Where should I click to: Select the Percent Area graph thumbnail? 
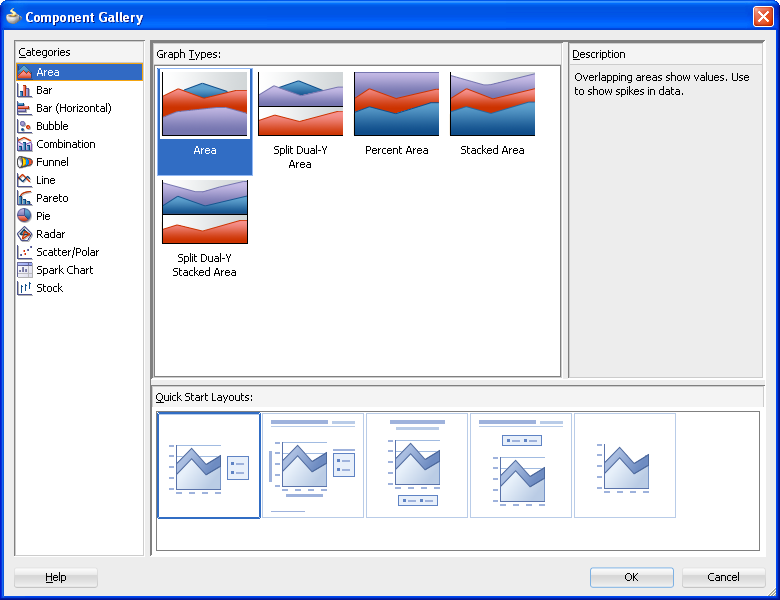(396, 104)
